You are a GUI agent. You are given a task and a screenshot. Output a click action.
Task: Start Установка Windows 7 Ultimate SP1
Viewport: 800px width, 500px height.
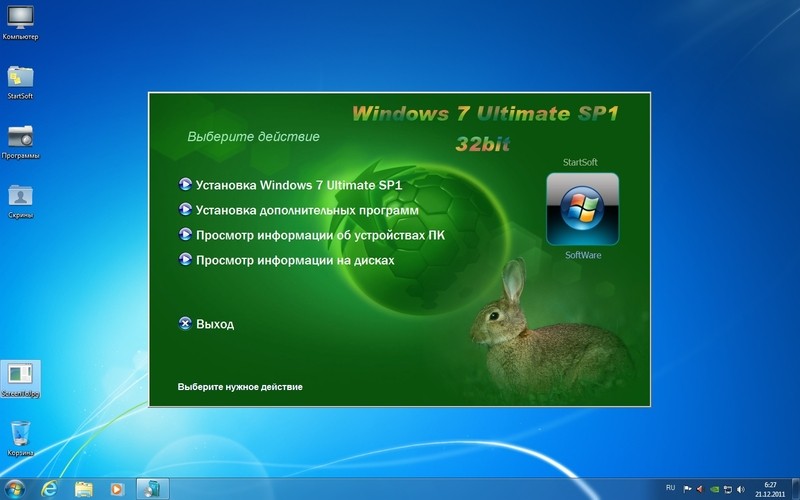[x=299, y=185]
